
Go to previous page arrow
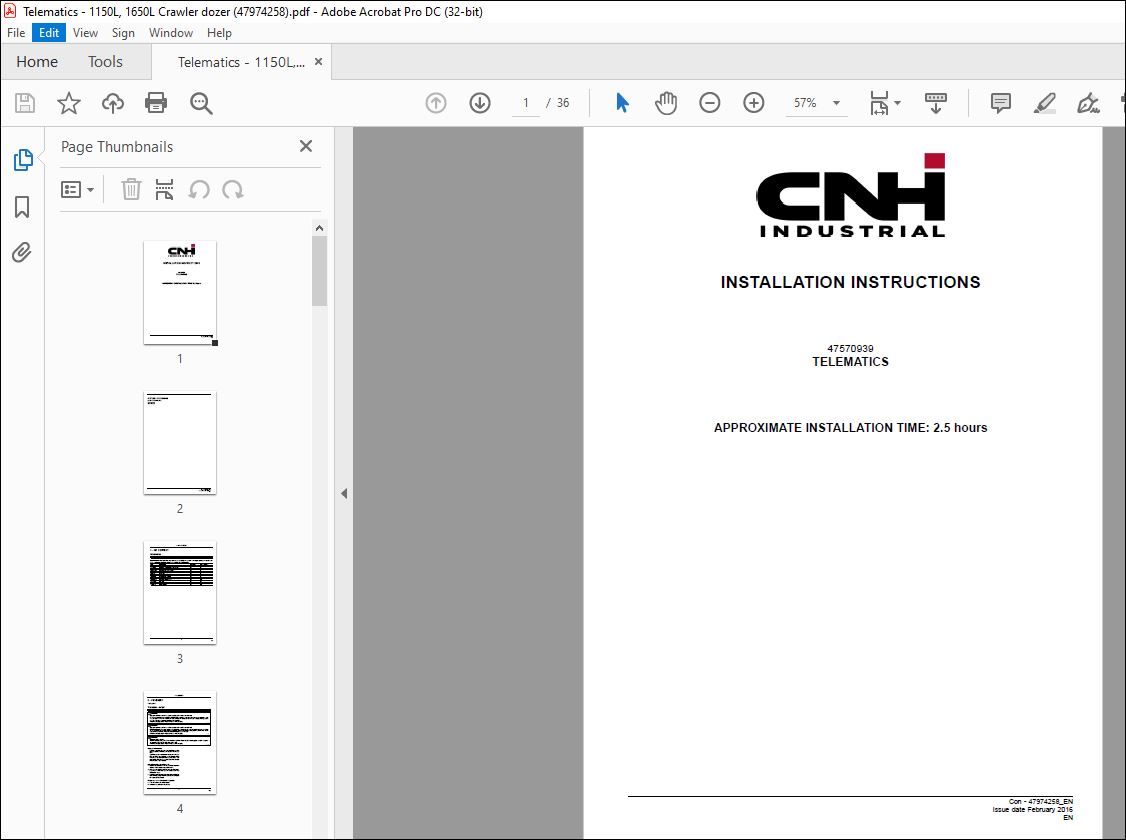coord(436,103)
